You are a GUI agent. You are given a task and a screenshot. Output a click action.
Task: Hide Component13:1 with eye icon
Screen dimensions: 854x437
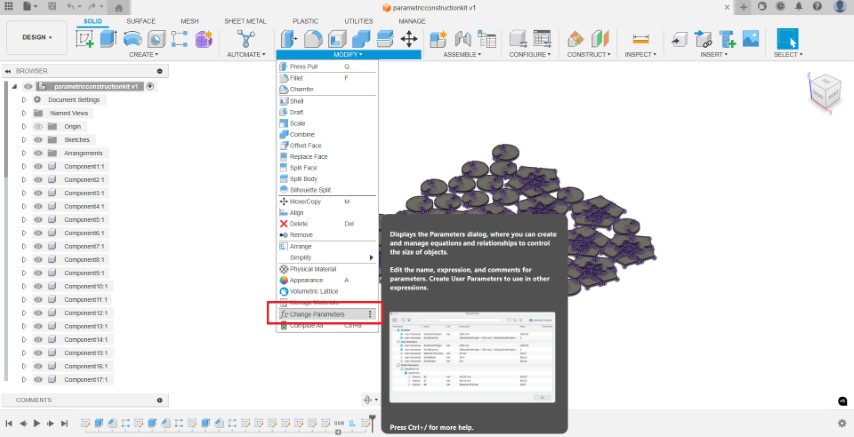pyautogui.click(x=38, y=326)
